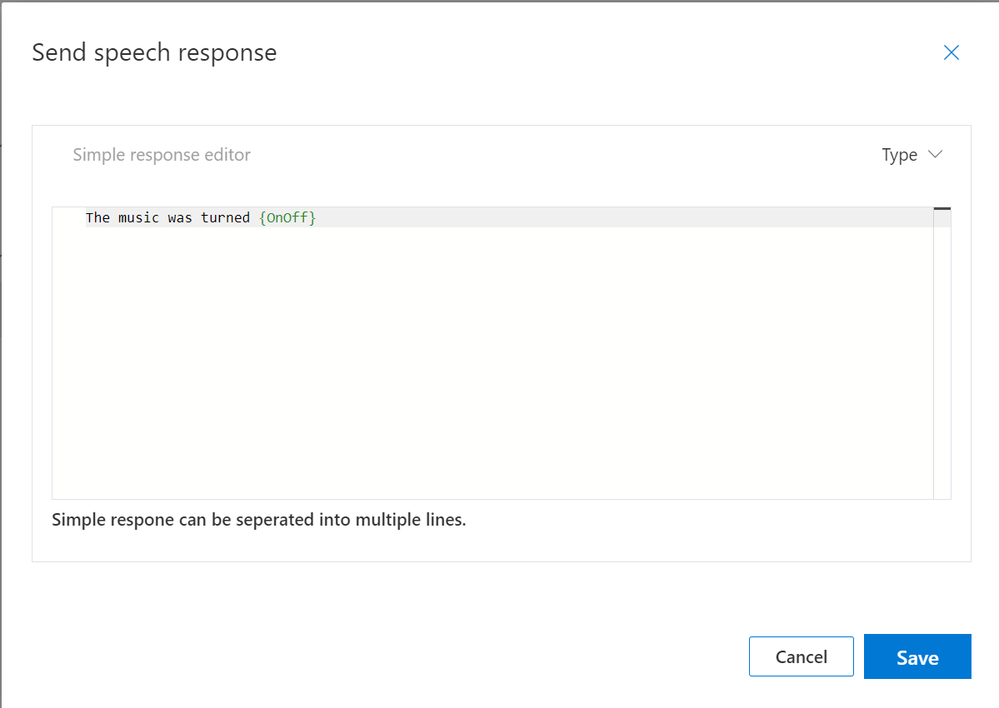Cancel the speech response dialog
This screenshot has height=708, width=999.
[801, 657]
